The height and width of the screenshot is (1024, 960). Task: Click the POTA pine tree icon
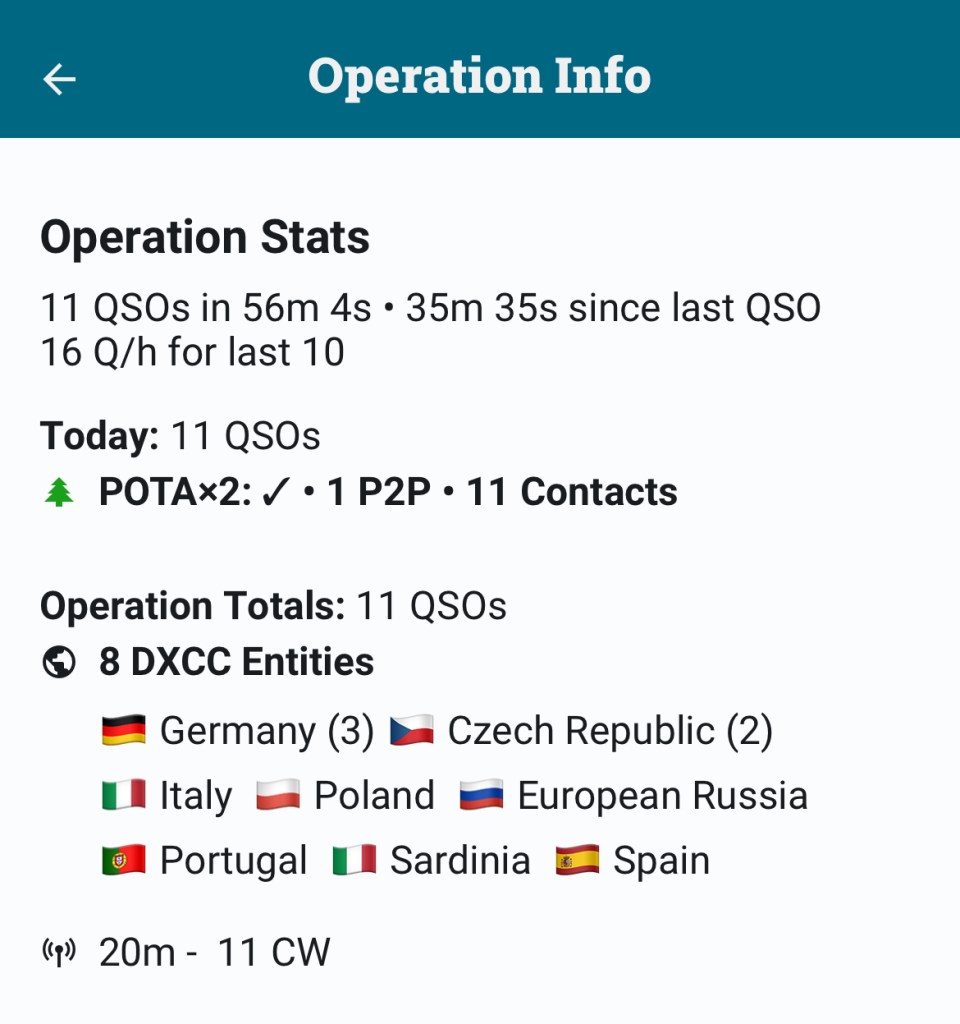click(x=59, y=492)
